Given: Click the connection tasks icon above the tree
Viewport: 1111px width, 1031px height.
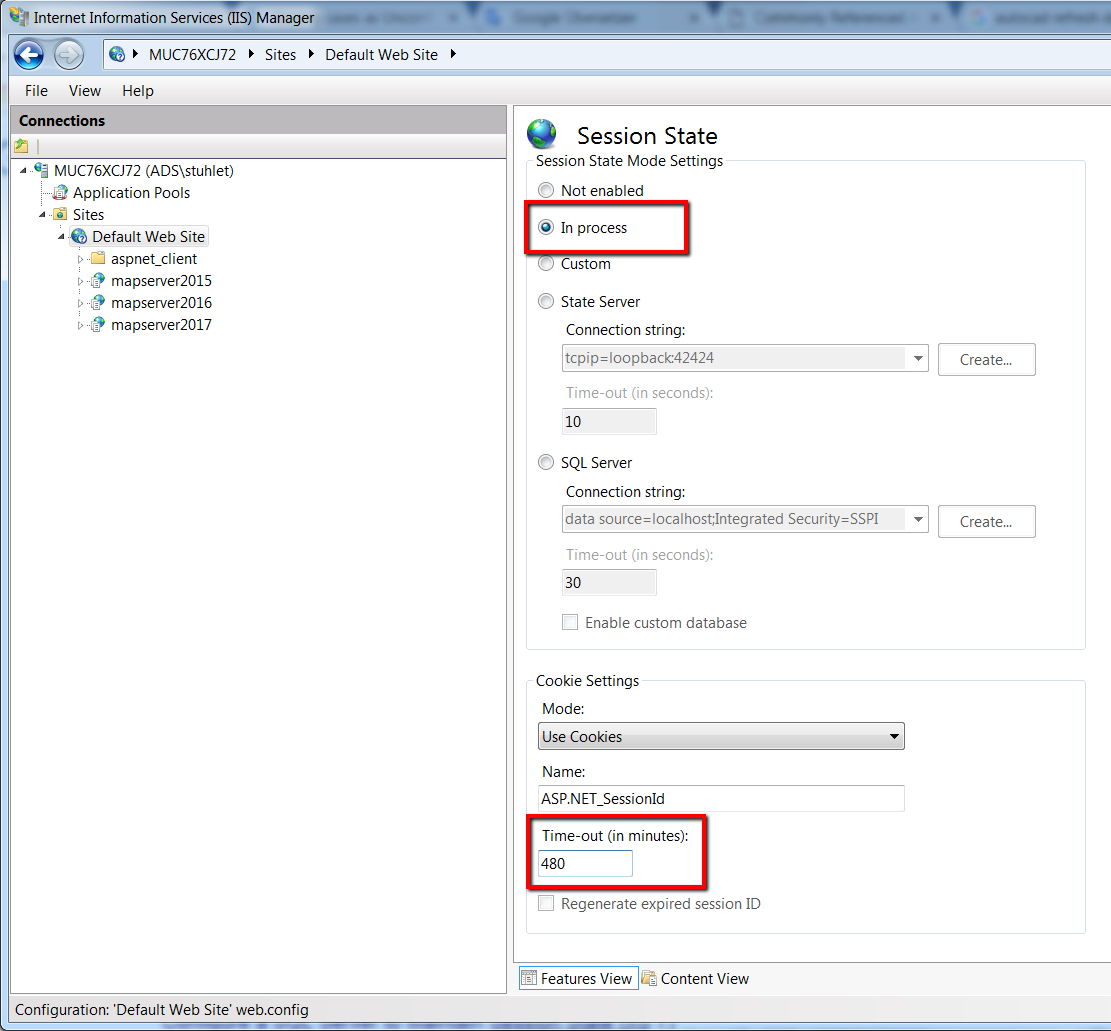Looking at the screenshot, I should coord(21,146).
